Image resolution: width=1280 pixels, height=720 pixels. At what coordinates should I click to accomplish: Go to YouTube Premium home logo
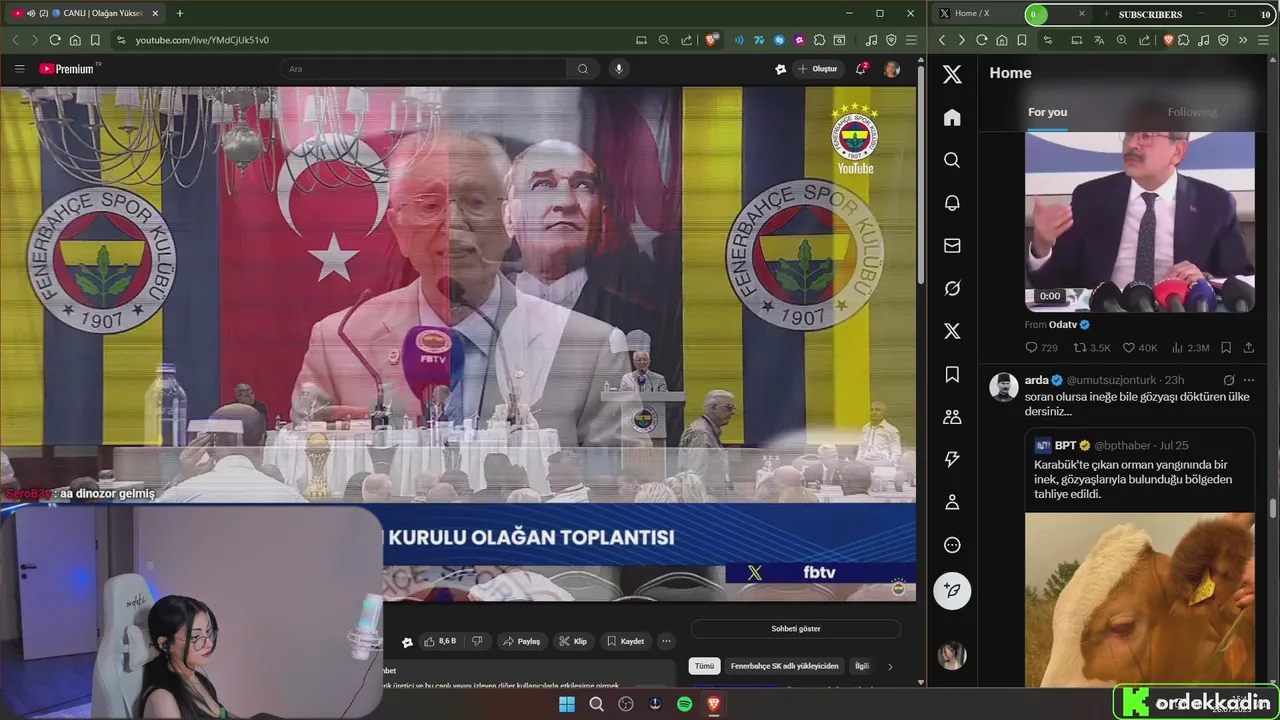[67, 69]
